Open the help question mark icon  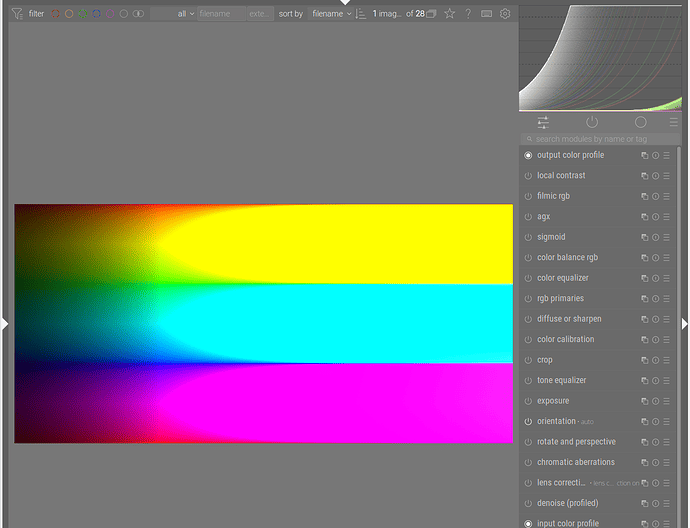coord(468,14)
